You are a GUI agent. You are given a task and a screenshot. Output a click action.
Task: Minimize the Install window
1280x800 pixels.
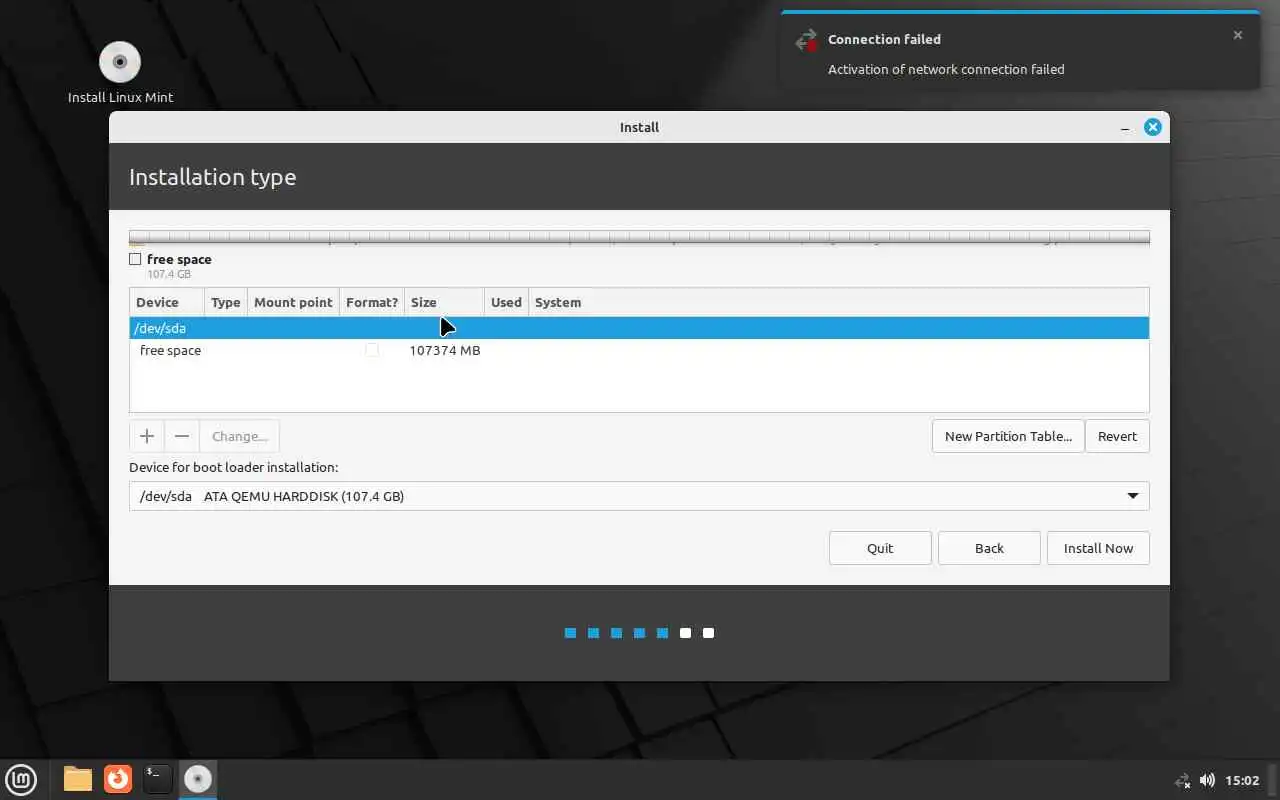pyautogui.click(x=1125, y=127)
